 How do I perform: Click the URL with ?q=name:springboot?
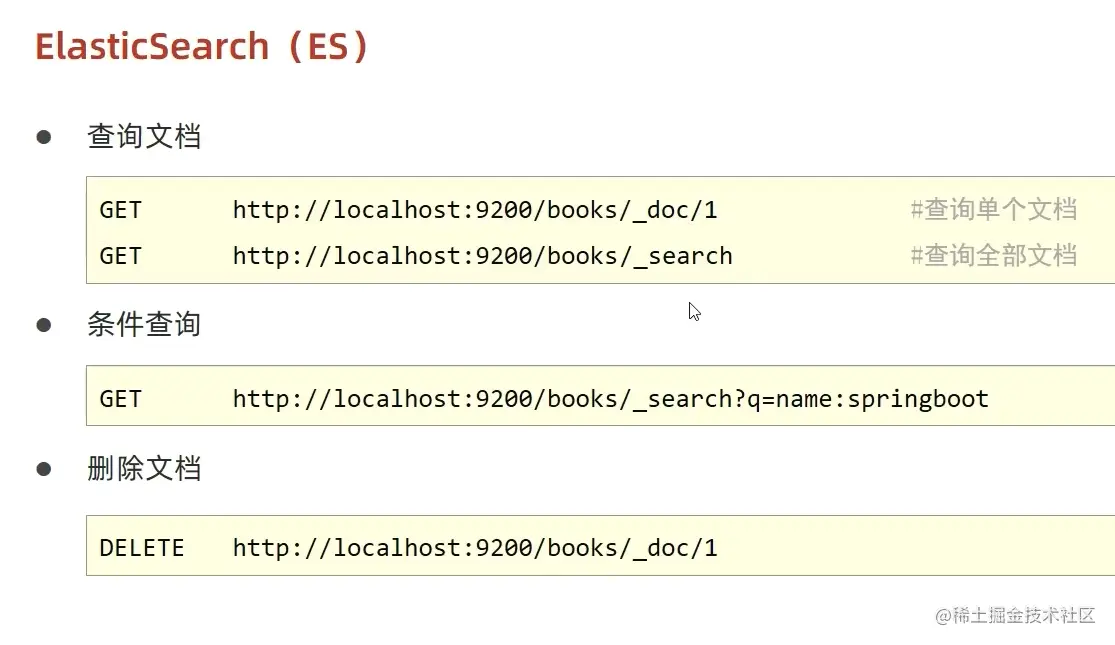610,399
